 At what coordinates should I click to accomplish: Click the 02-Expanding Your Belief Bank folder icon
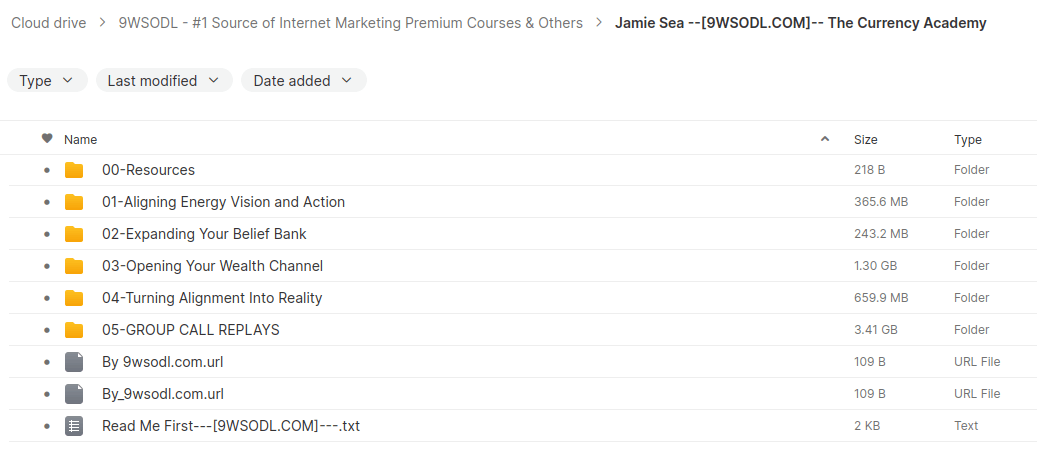click(x=74, y=234)
